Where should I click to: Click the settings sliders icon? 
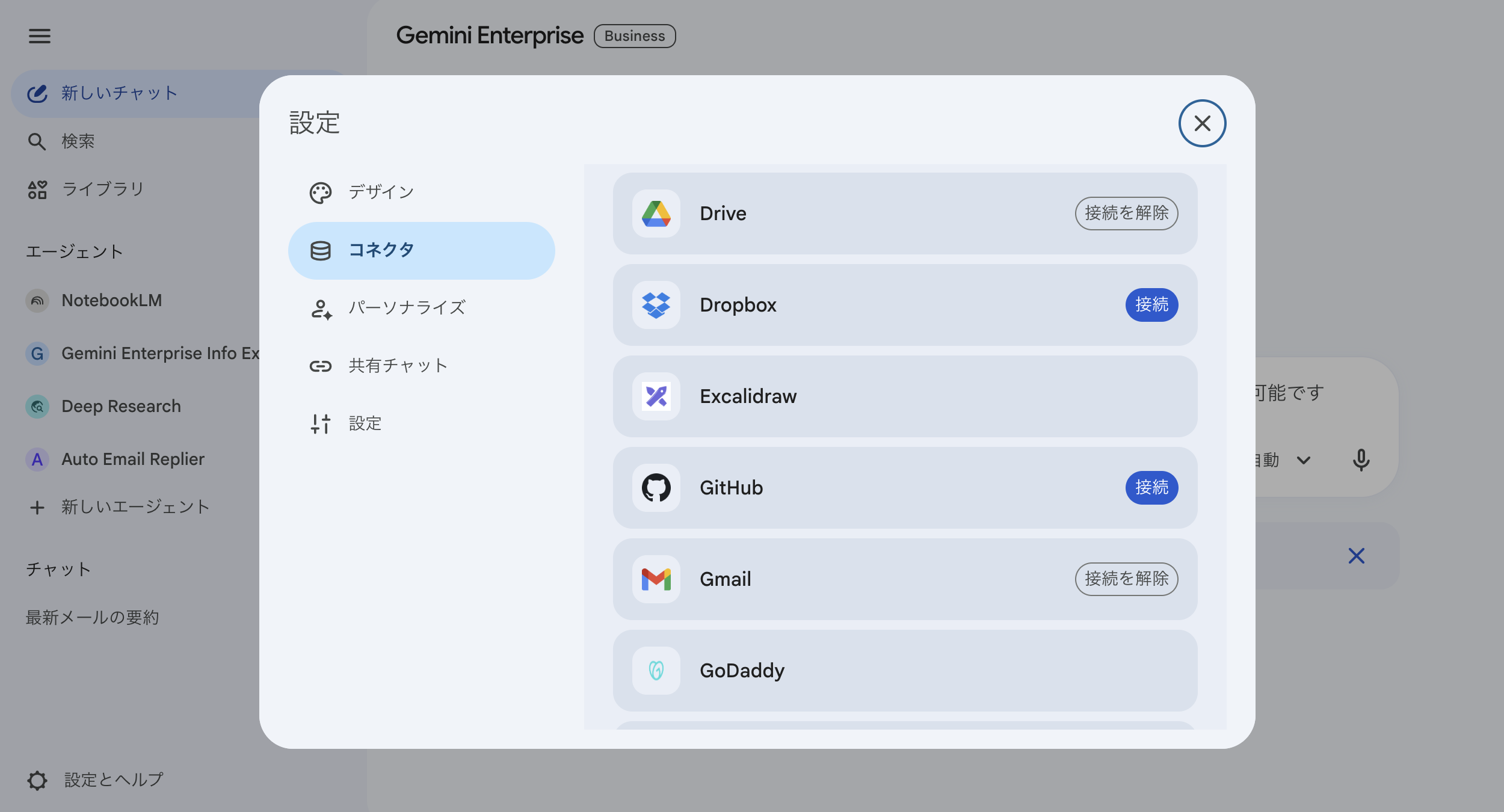[321, 424]
